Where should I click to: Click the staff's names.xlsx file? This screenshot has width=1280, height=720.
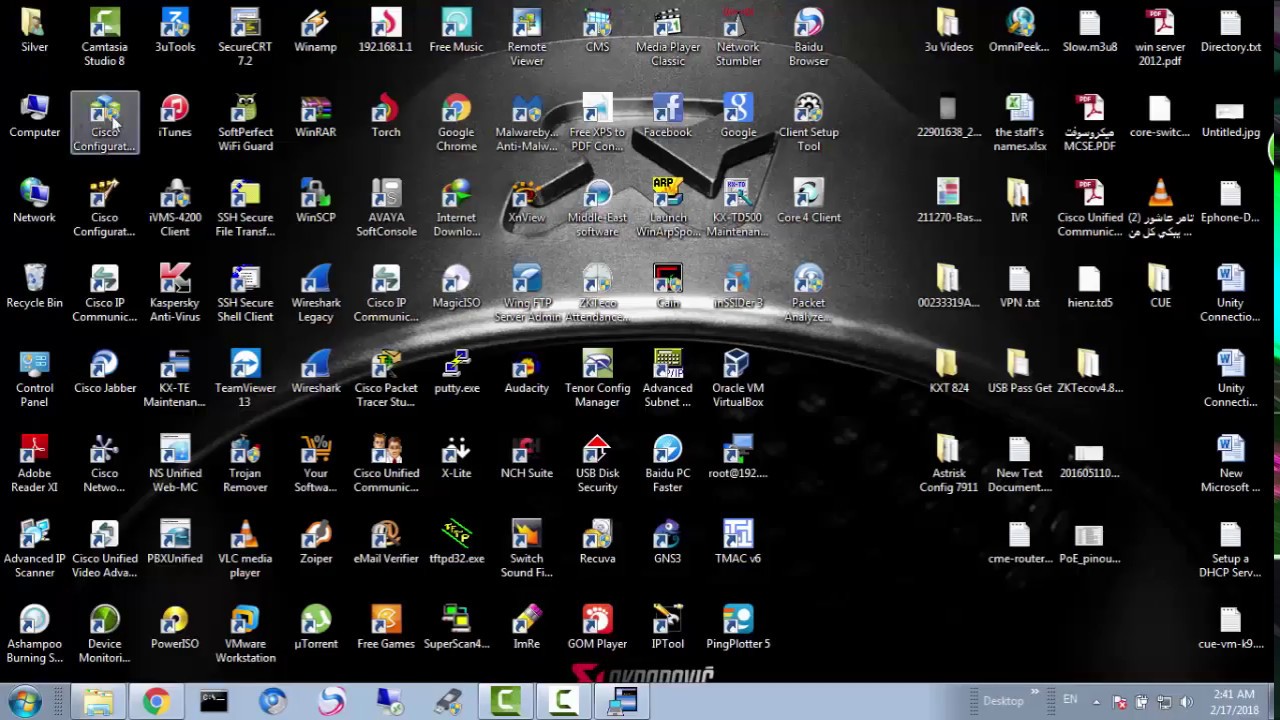[x=1019, y=122]
